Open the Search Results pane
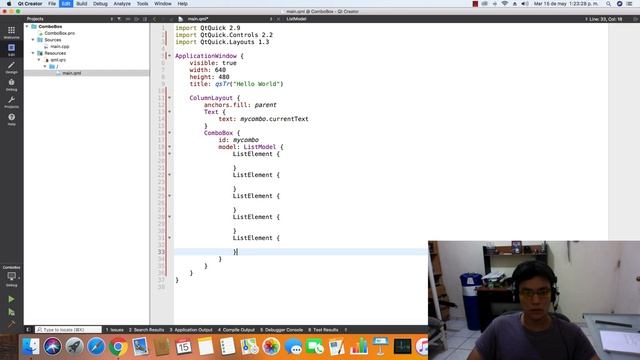Viewport: 640px width, 360px height. (x=147, y=330)
